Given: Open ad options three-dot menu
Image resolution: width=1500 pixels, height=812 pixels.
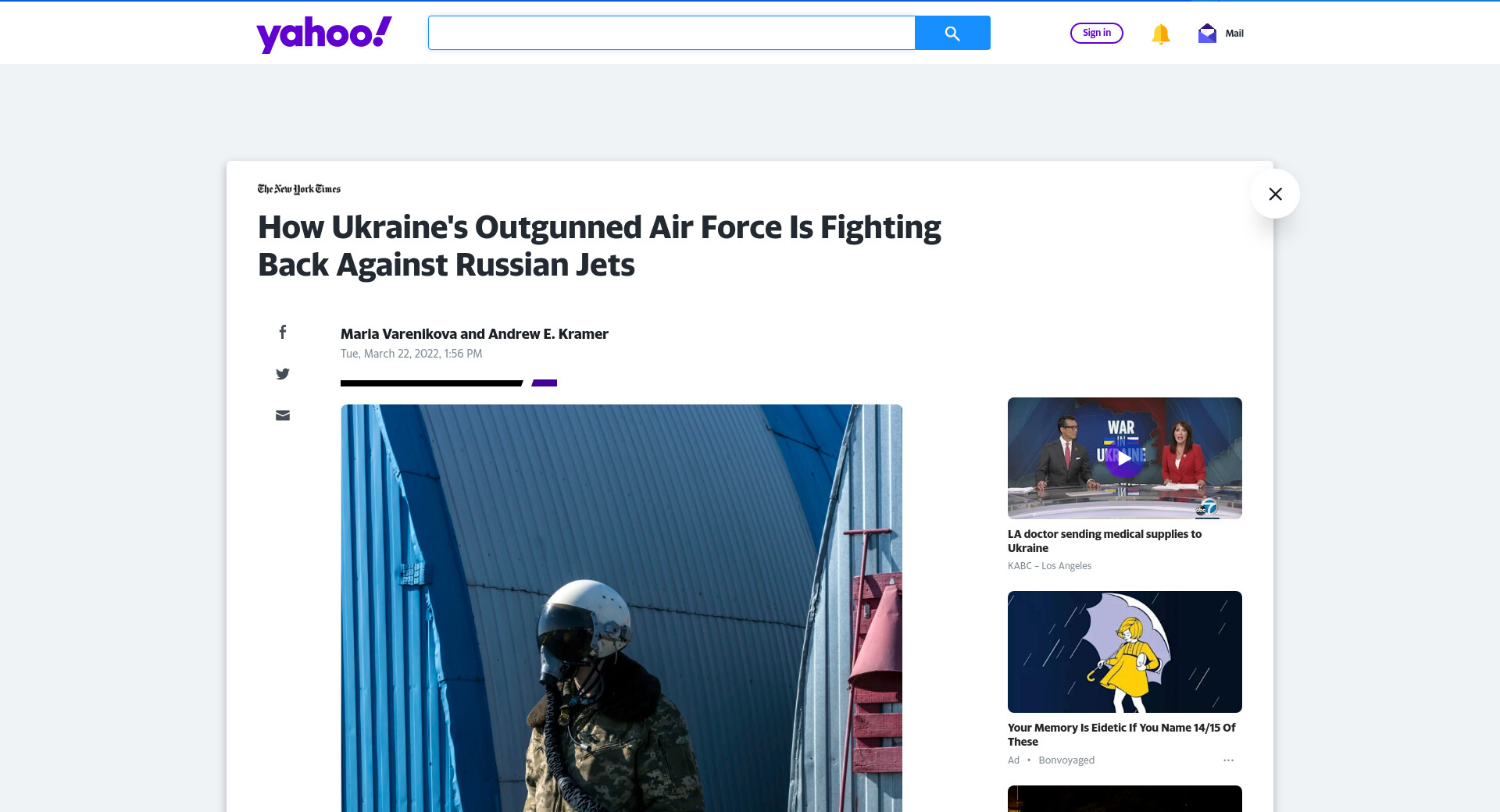Looking at the screenshot, I should coord(1228,760).
